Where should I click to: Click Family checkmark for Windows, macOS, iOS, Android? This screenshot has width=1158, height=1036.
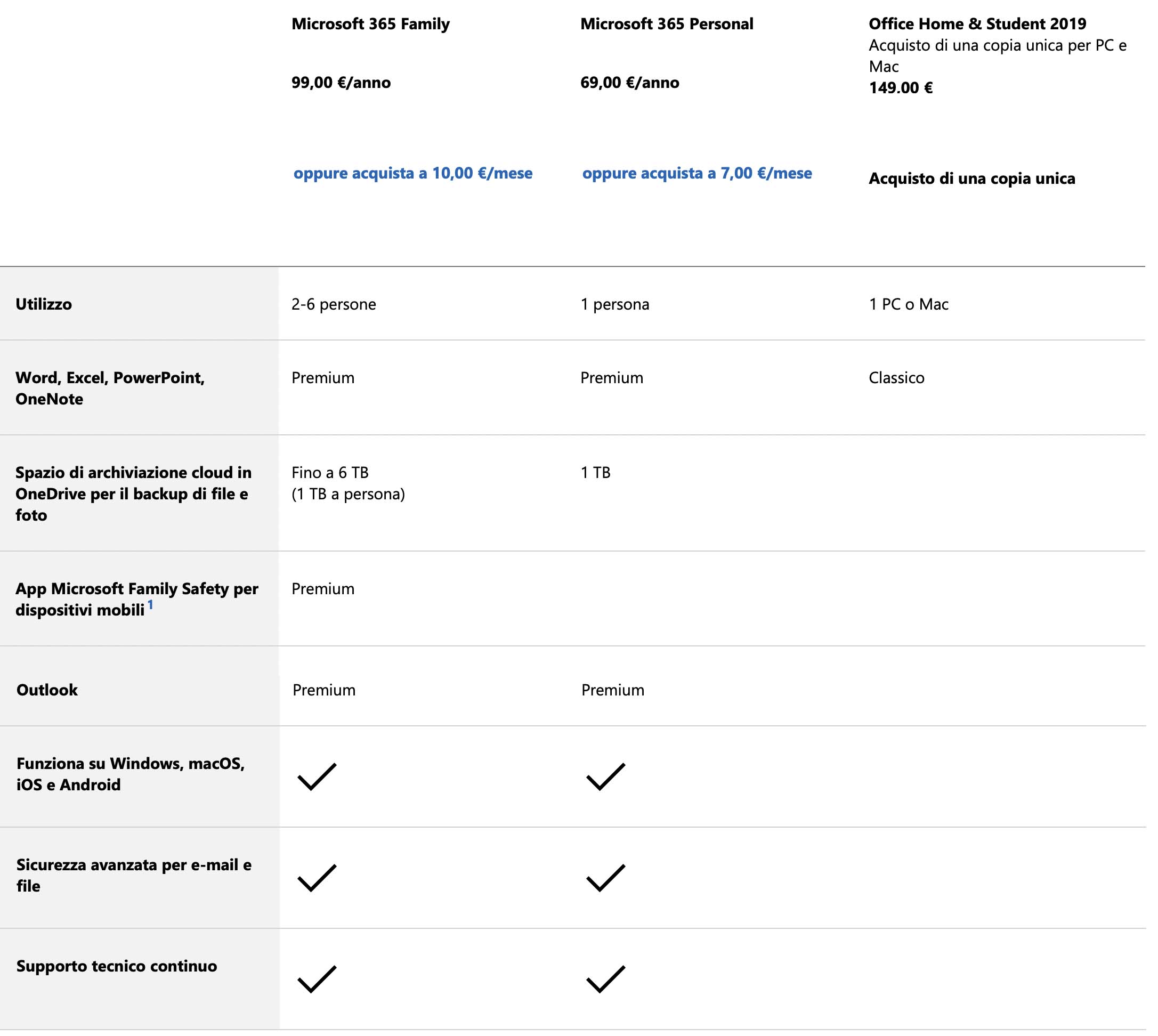pyautogui.click(x=317, y=776)
